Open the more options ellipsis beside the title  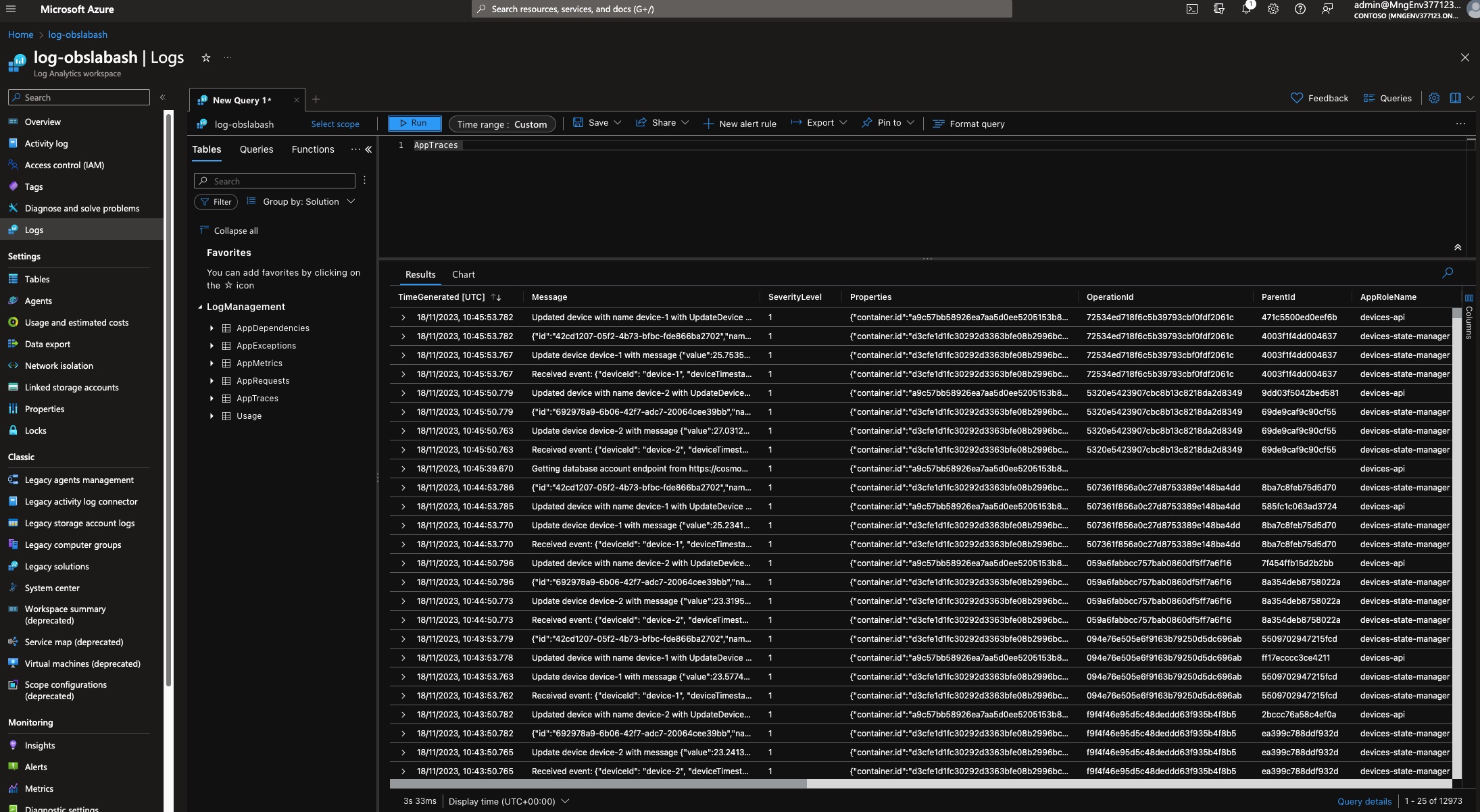coord(228,58)
